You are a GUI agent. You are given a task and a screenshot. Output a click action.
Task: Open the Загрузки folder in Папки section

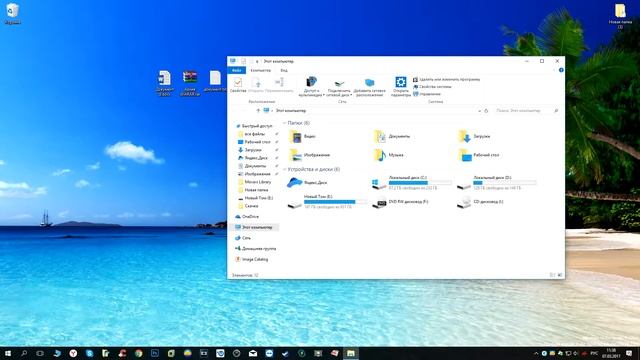(474, 136)
